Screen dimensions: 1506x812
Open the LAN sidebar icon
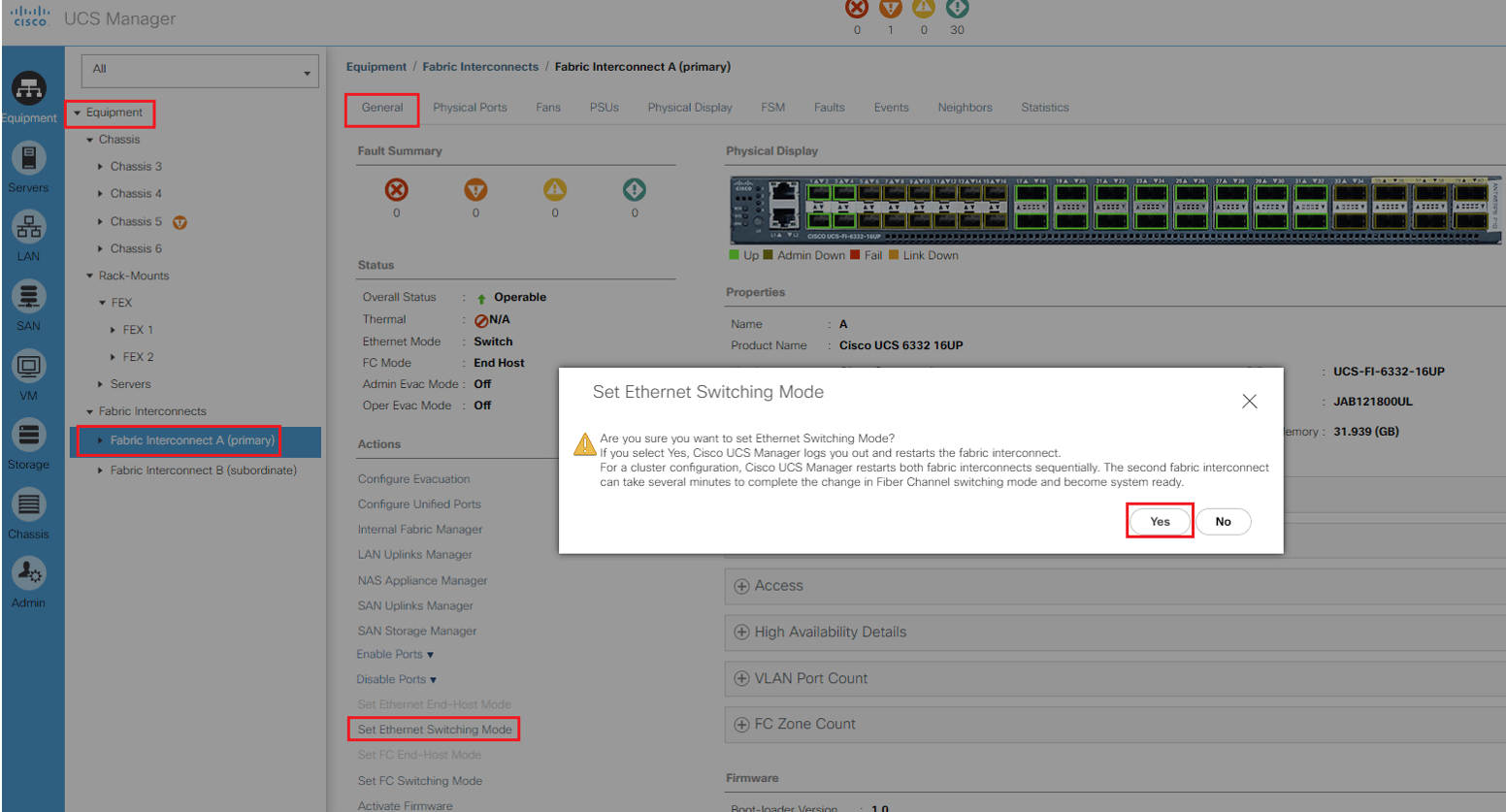(x=29, y=227)
